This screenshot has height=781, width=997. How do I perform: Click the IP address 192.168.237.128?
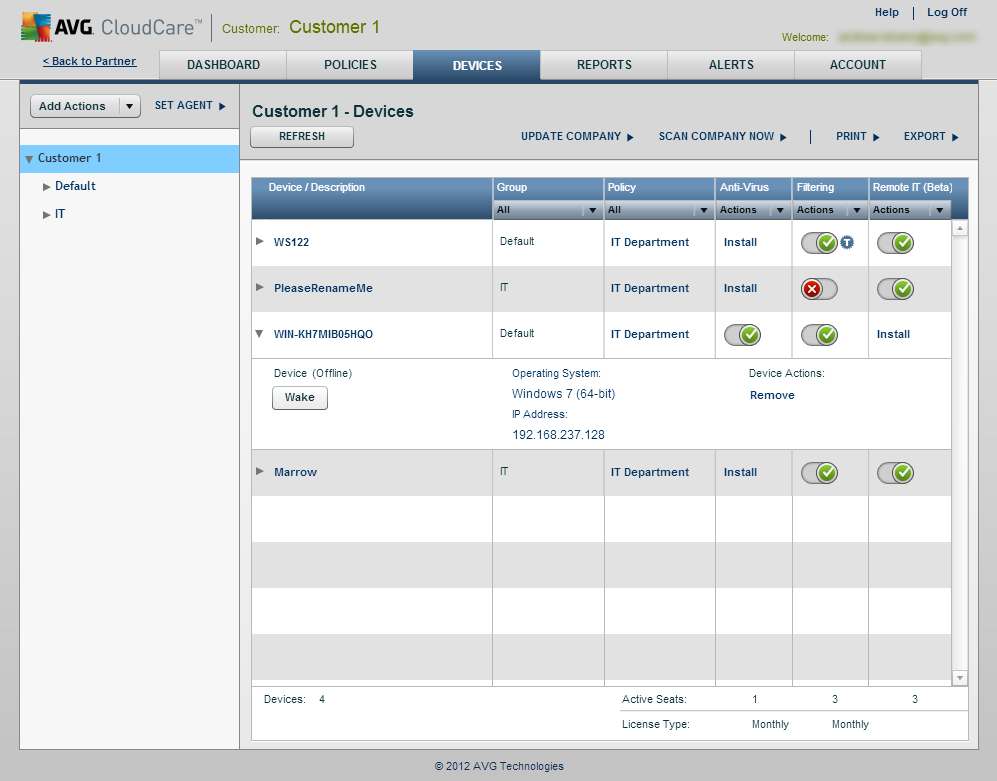[x=558, y=435]
